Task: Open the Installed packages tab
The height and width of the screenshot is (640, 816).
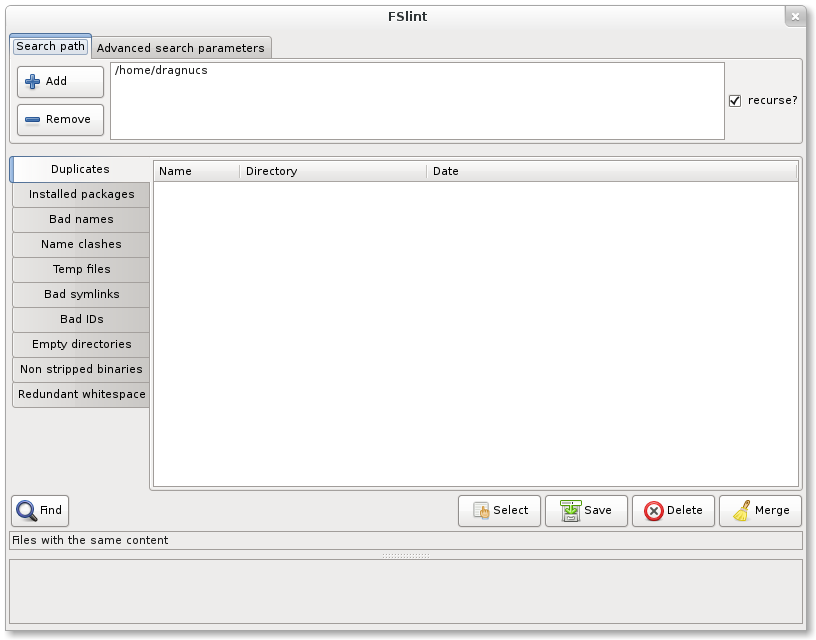Action: [81, 194]
